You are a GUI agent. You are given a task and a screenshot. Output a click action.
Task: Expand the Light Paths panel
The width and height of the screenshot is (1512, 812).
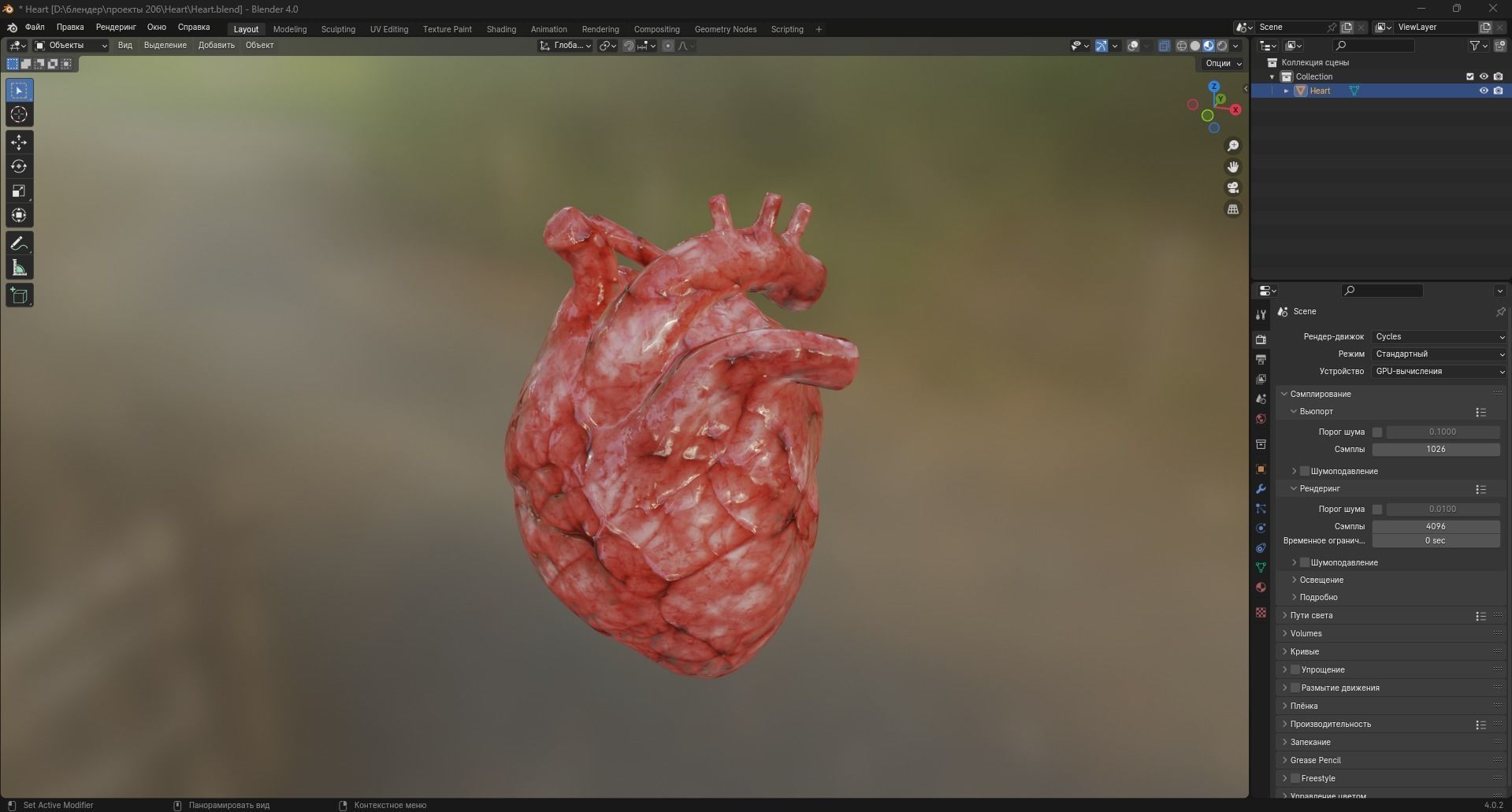pyautogui.click(x=1312, y=615)
